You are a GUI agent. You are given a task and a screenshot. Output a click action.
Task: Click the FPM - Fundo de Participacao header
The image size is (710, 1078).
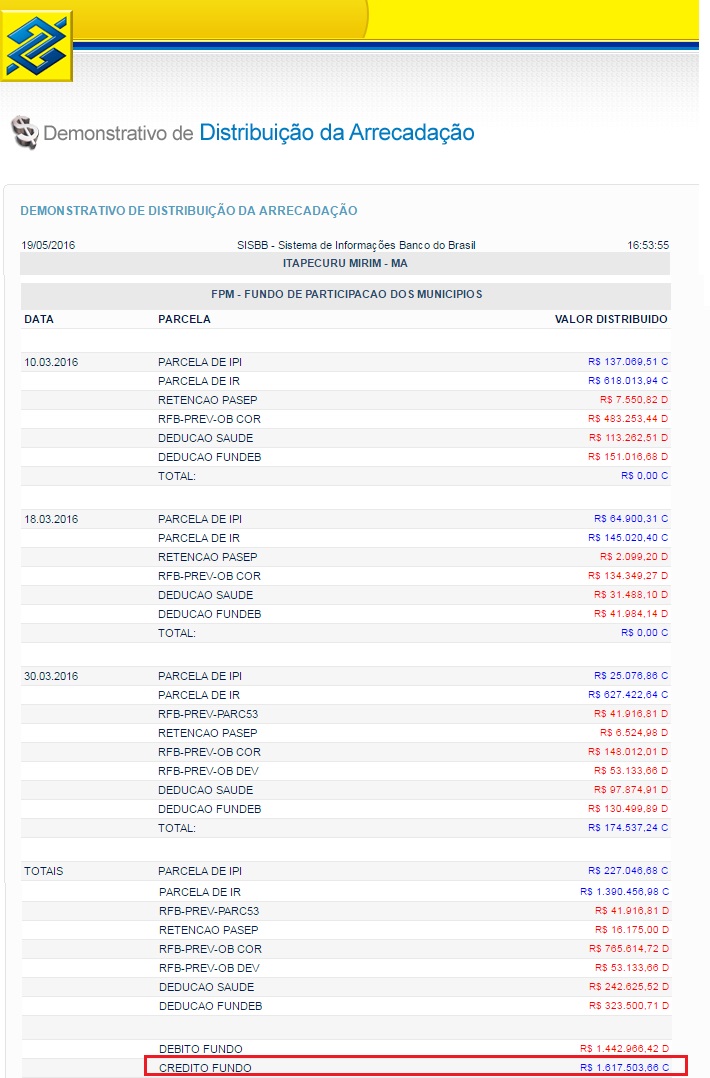click(x=345, y=294)
